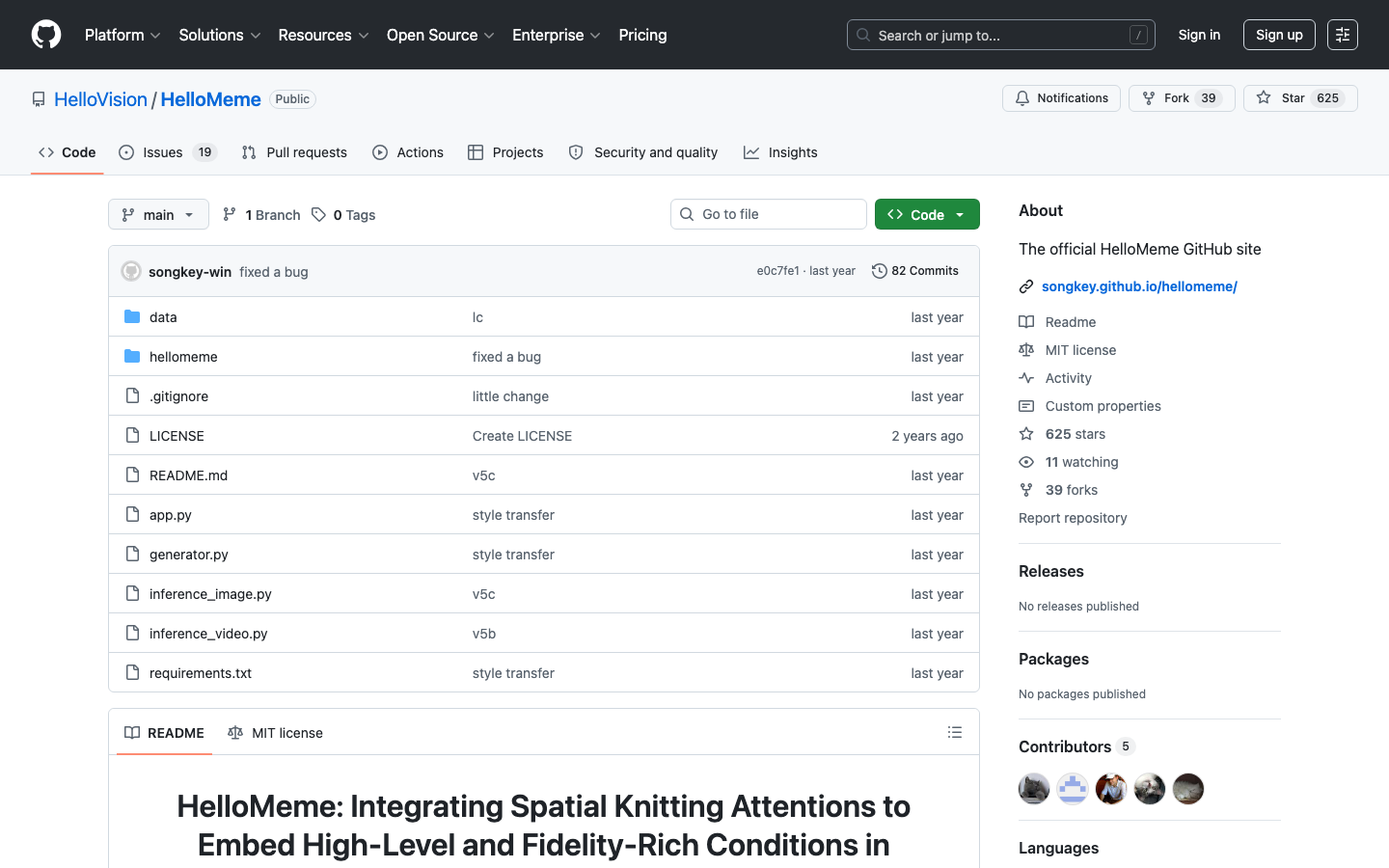Click the Search or jump to field

1001,35
